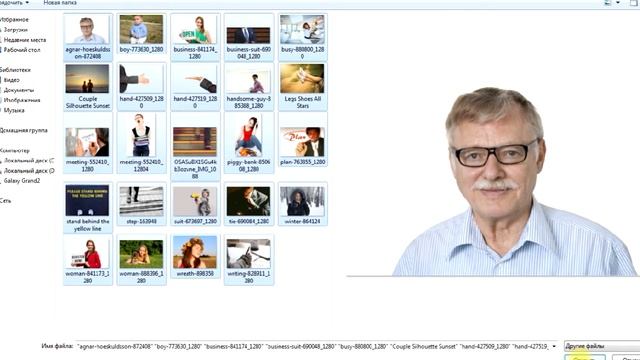The height and width of the screenshot is (360, 640).
Task: Select the agnar-hoeskuldsson-872408 photo thumbnail
Action: pyautogui.click(x=87, y=37)
